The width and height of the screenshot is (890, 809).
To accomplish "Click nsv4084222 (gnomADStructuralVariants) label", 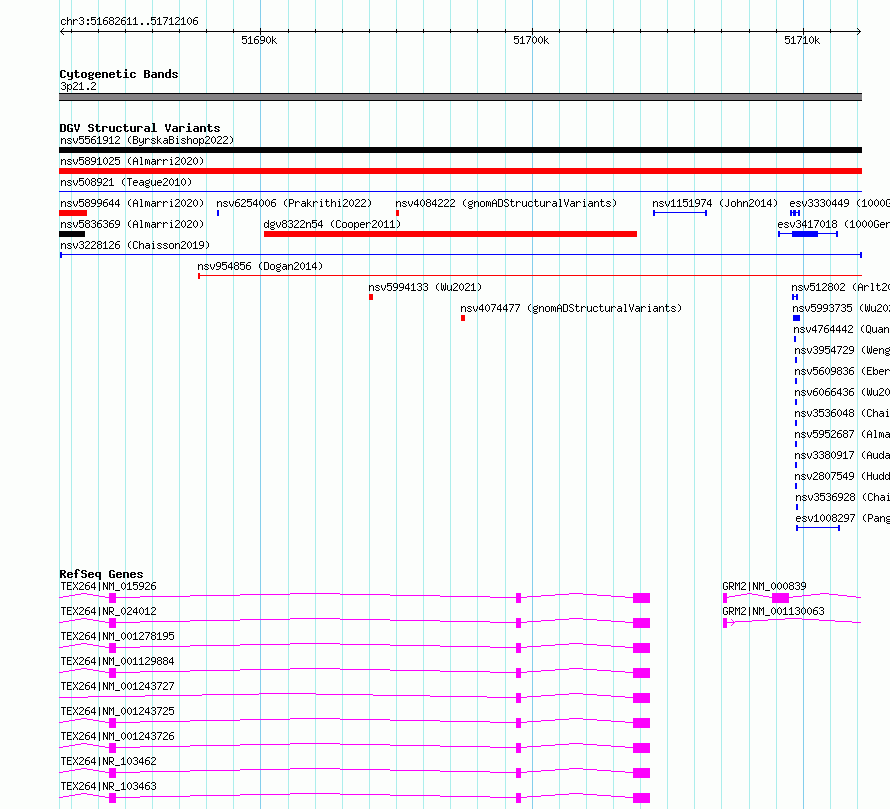I will pyautogui.click(x=506, y=203).
